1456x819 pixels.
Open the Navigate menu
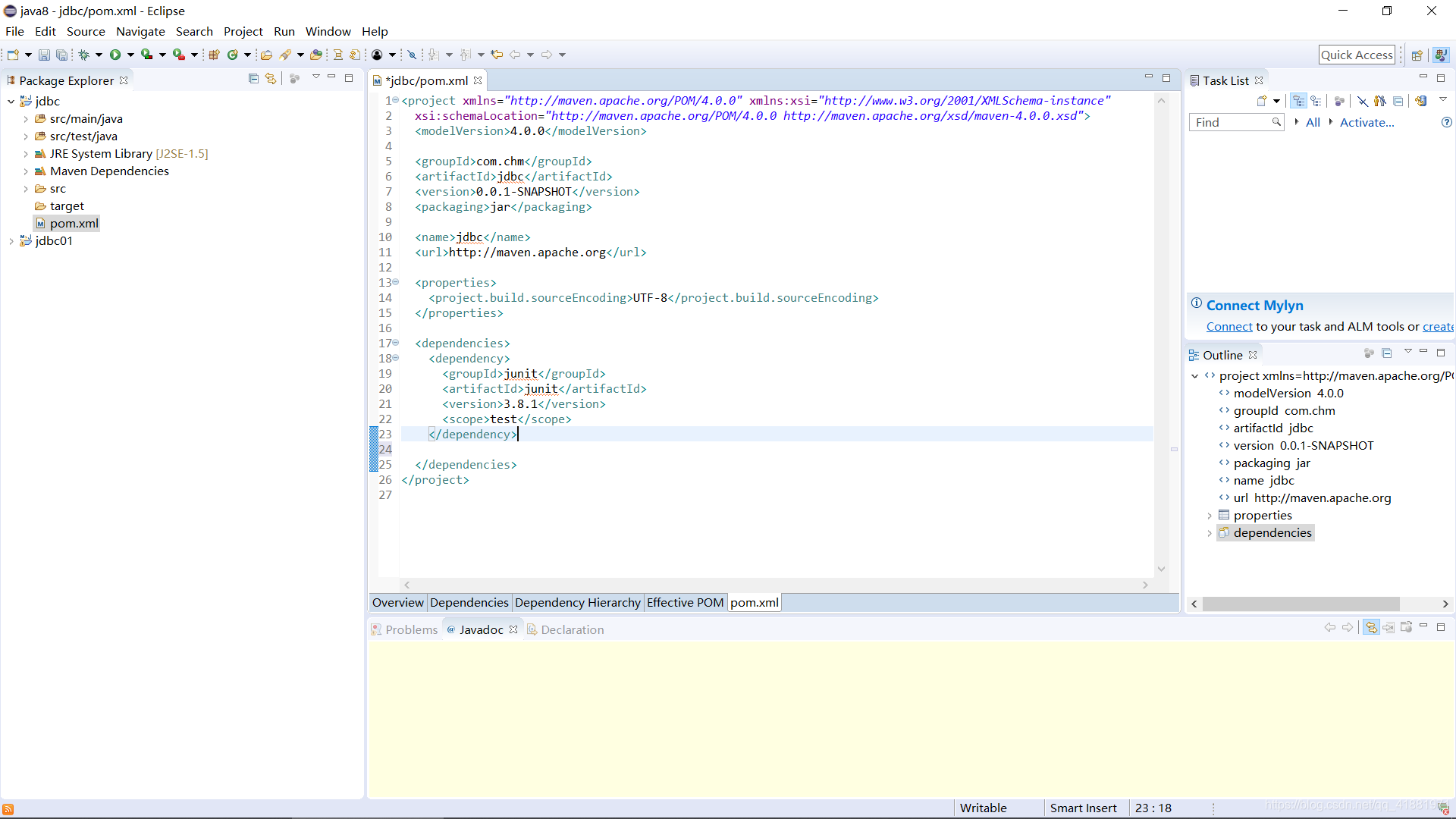click(140, 31)
